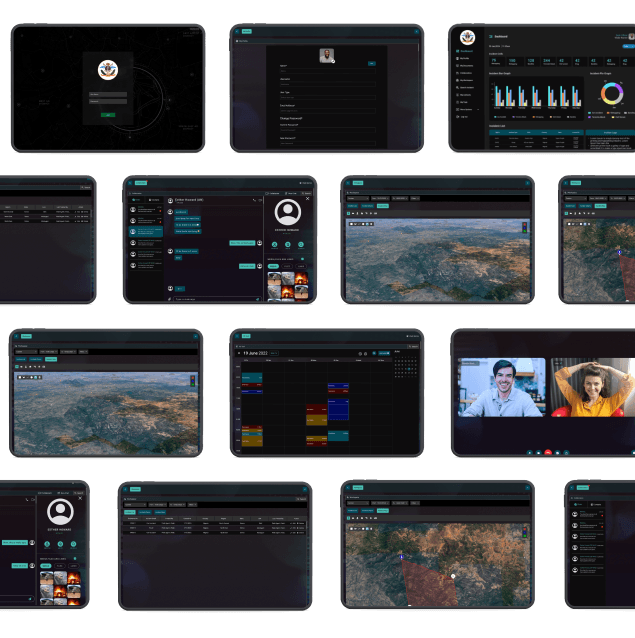Image resolution: width=635 pixels, height=638 pixels.
Task: Click the previous arrow beside 19 June 2022
Action: [x=237, y=353]
